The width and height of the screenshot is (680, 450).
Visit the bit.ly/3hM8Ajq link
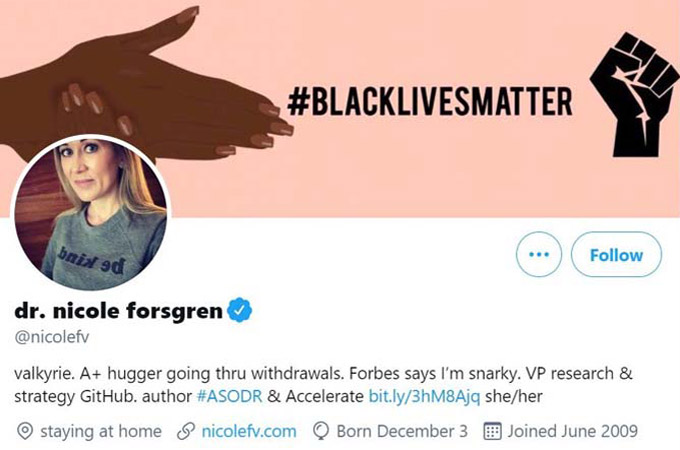[x=424, y=396]
